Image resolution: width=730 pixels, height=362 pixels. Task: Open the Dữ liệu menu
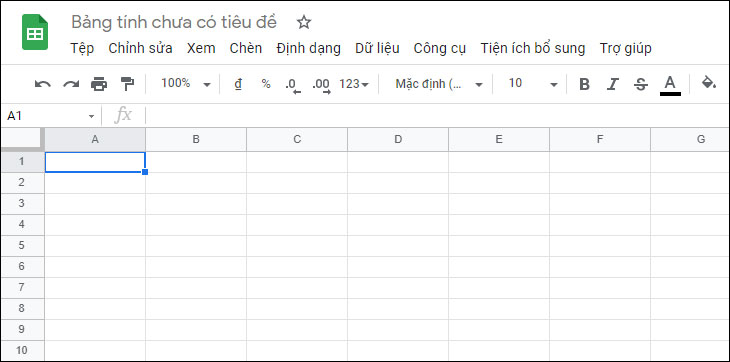(377, 48)
